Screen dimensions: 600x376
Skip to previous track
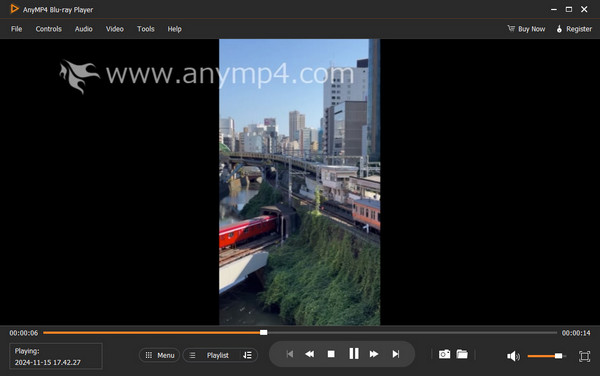tap(290, 354)
